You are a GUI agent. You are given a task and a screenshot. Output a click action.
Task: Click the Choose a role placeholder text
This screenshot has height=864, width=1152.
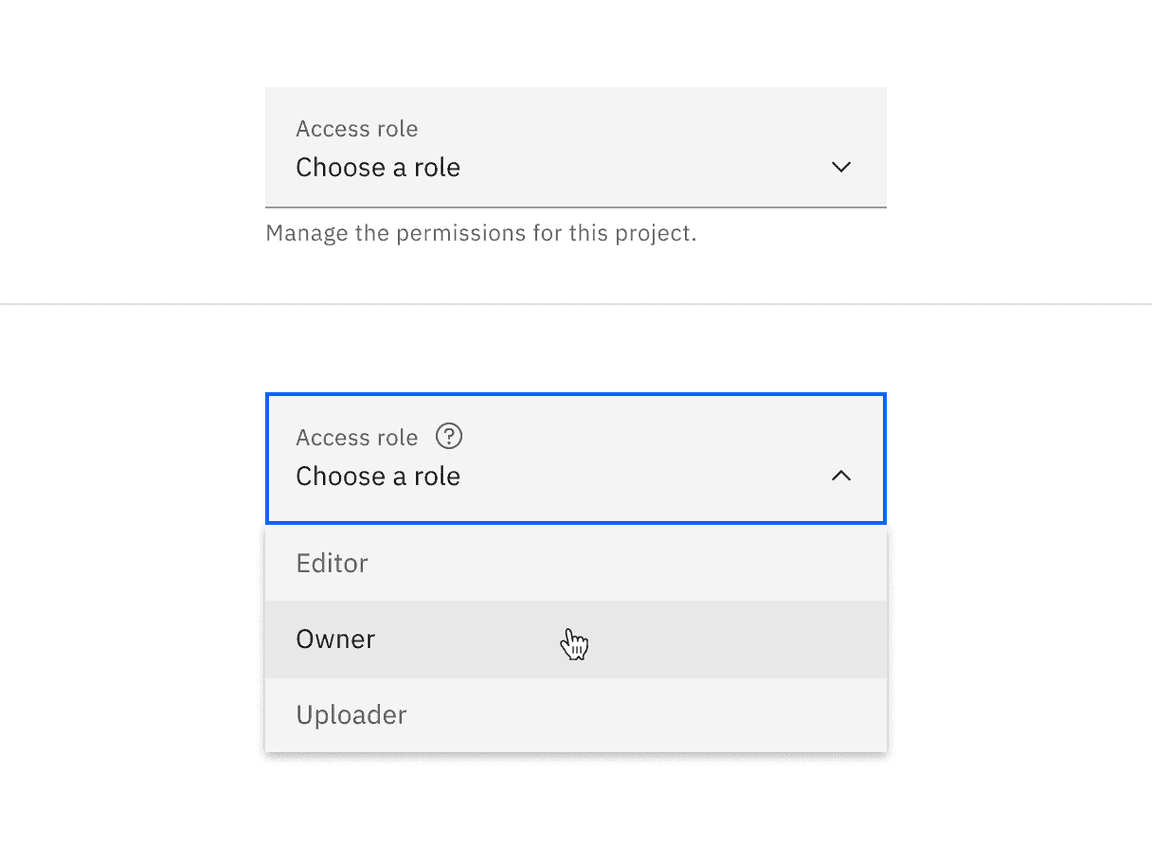(x=378, y=167)
